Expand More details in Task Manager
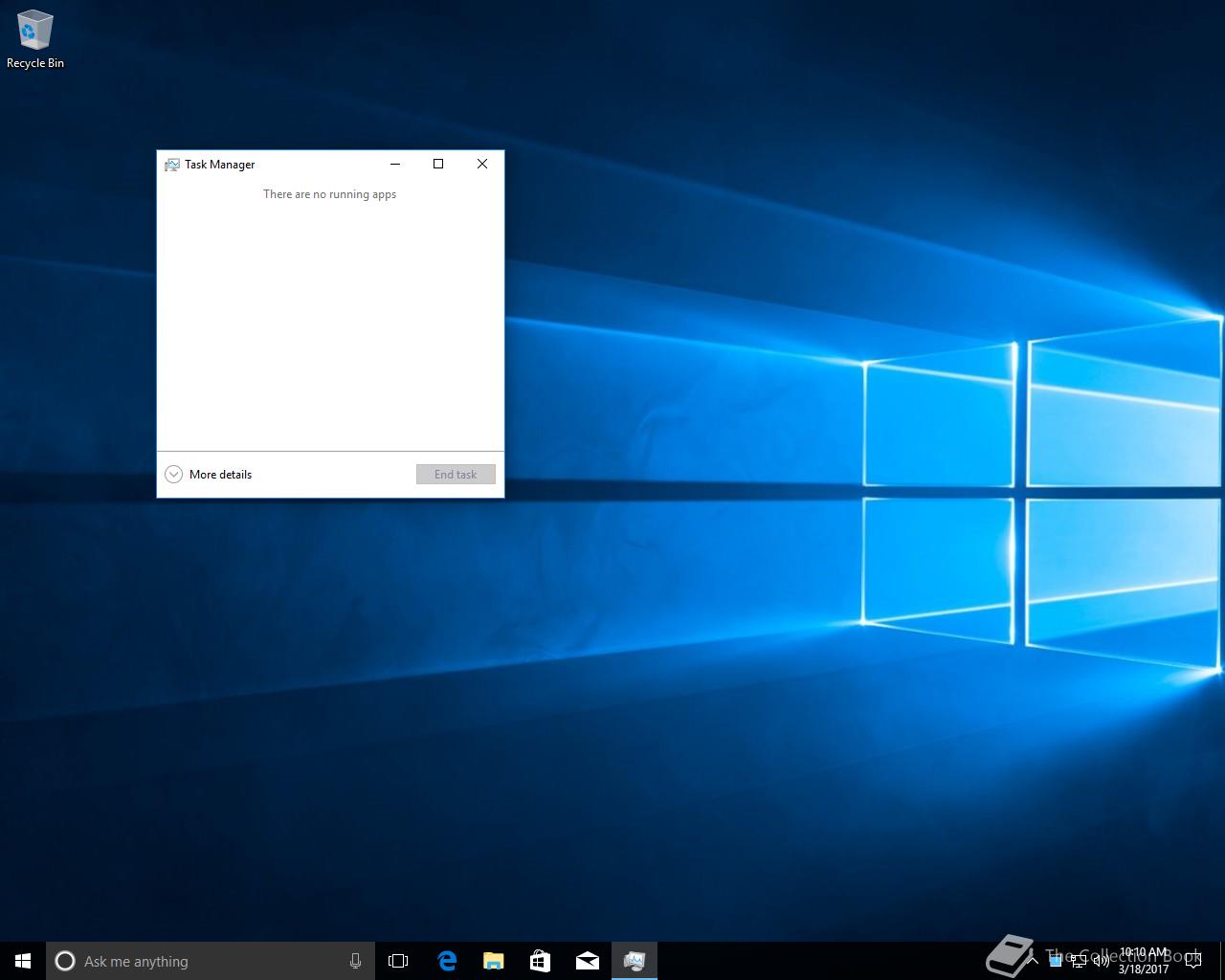The width and height of the screenshot is (1225, 980). [x=209, y=475]
